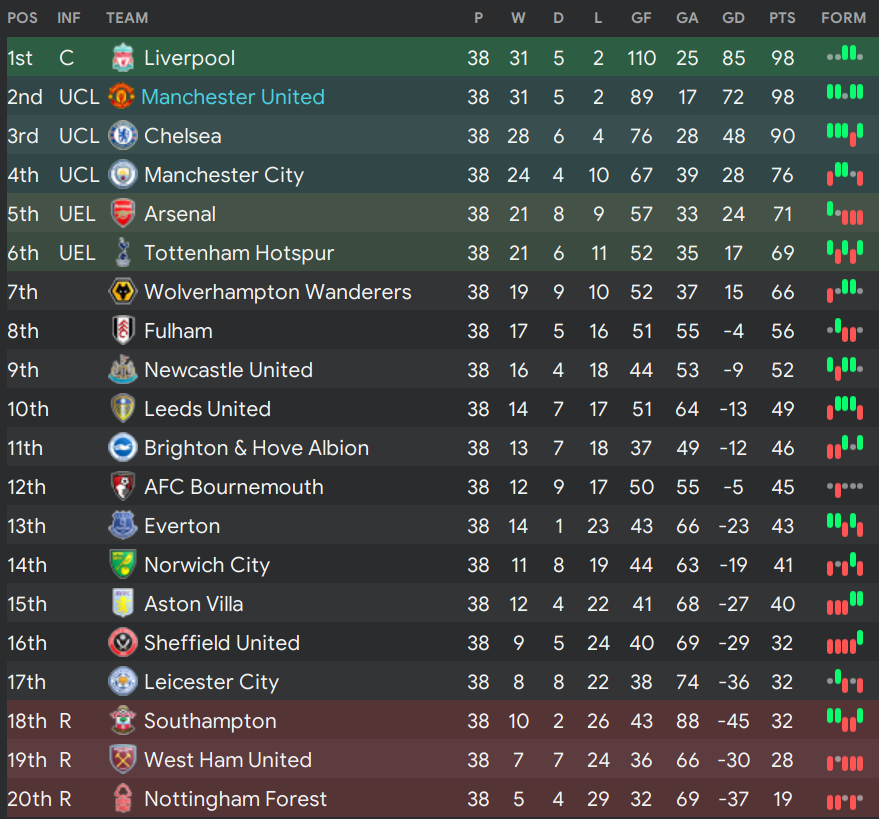Click the Arsenal club badge
The image size is (879, 819).
123,214
